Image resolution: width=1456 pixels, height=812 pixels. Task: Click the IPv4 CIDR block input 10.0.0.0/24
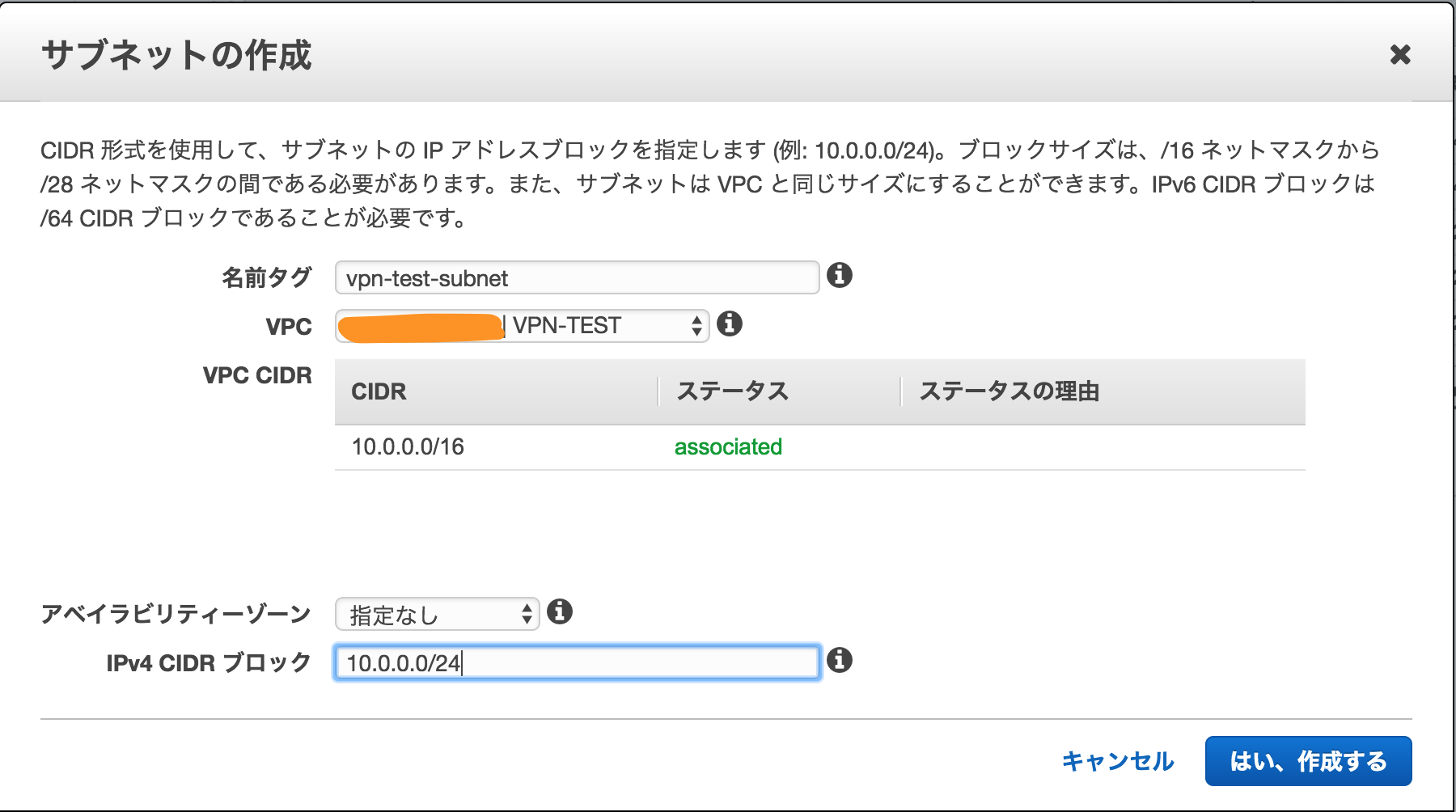pyautogui.click(x=578, y=663)
